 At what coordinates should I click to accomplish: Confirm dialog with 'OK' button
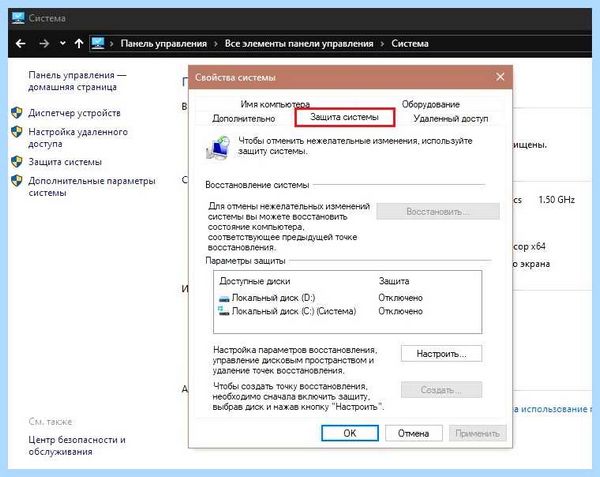(x=350, y=433)
